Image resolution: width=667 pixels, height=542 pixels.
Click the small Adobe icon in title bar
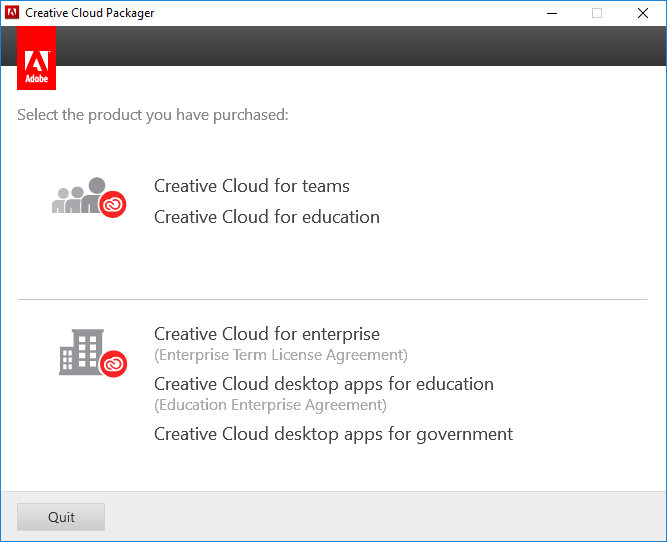point(12,13)
